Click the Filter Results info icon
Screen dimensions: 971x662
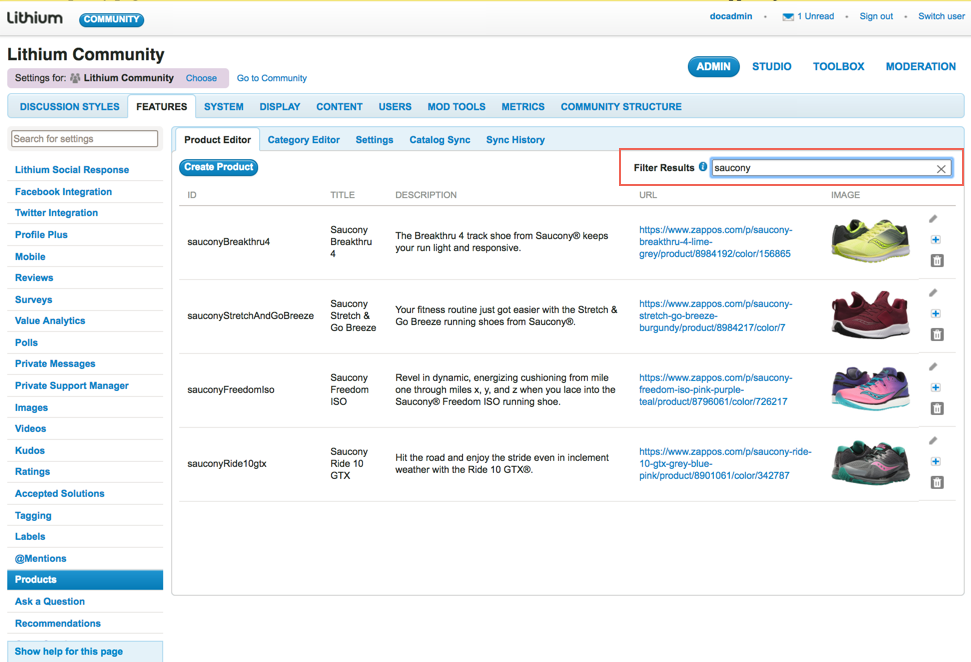point(703,167)
